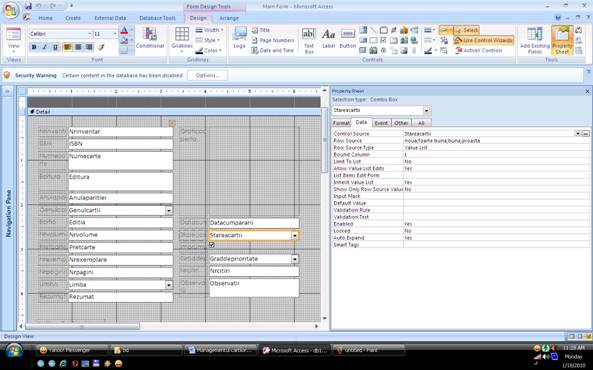Toggle bold formatting
The image size is (593, 370).
click(x=34, y=47)
